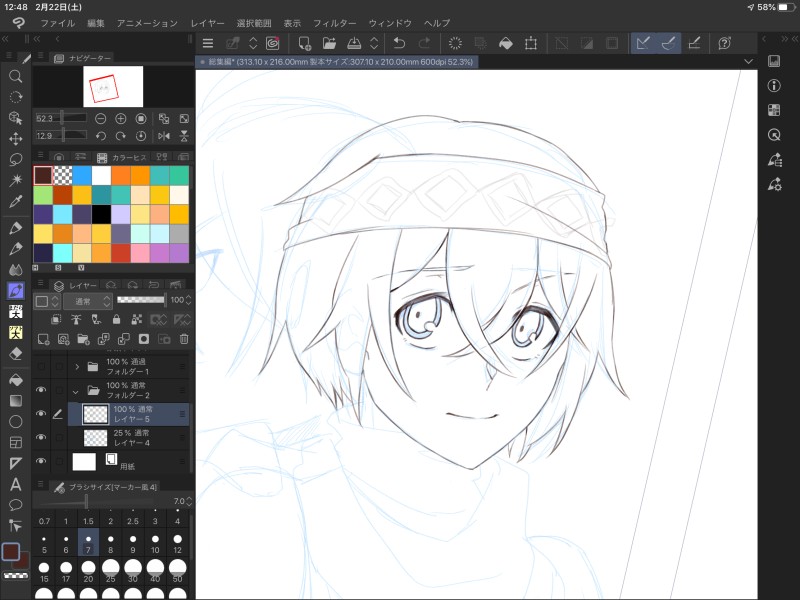Click Reset rotation in Navigator
Viewport: 800px width, 600px height.
[141, 136]
